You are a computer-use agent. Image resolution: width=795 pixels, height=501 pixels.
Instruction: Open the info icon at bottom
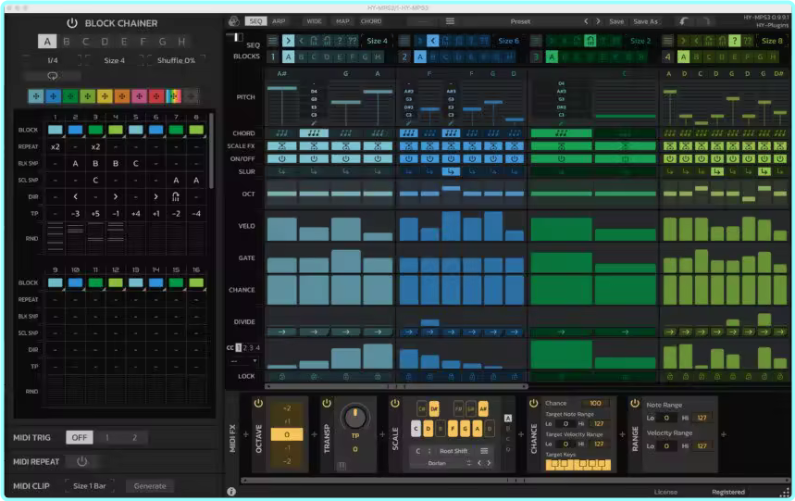(231, 491)
